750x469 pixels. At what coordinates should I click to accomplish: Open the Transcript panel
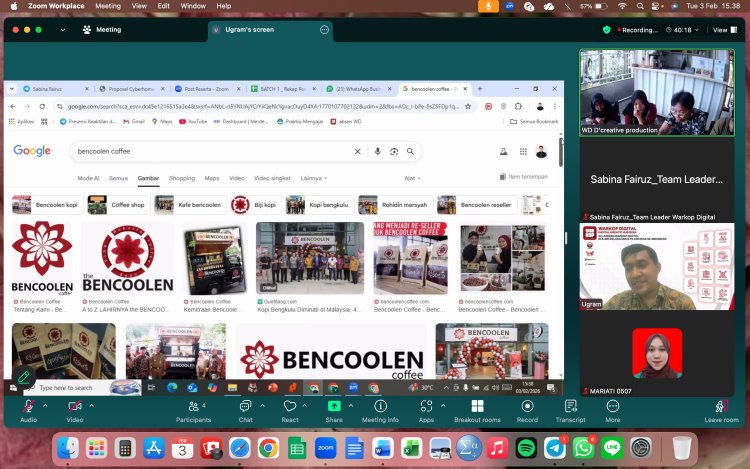click(x=571, y=411)
